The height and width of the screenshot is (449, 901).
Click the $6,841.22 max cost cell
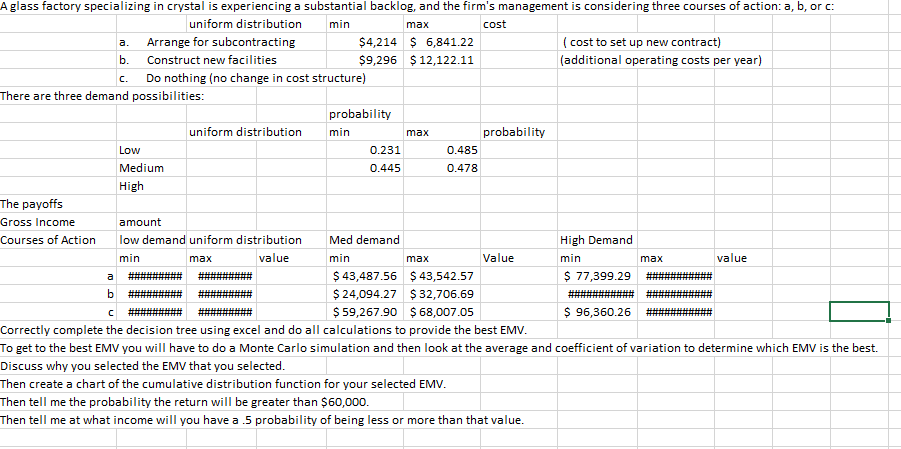(x=442, y=42)
